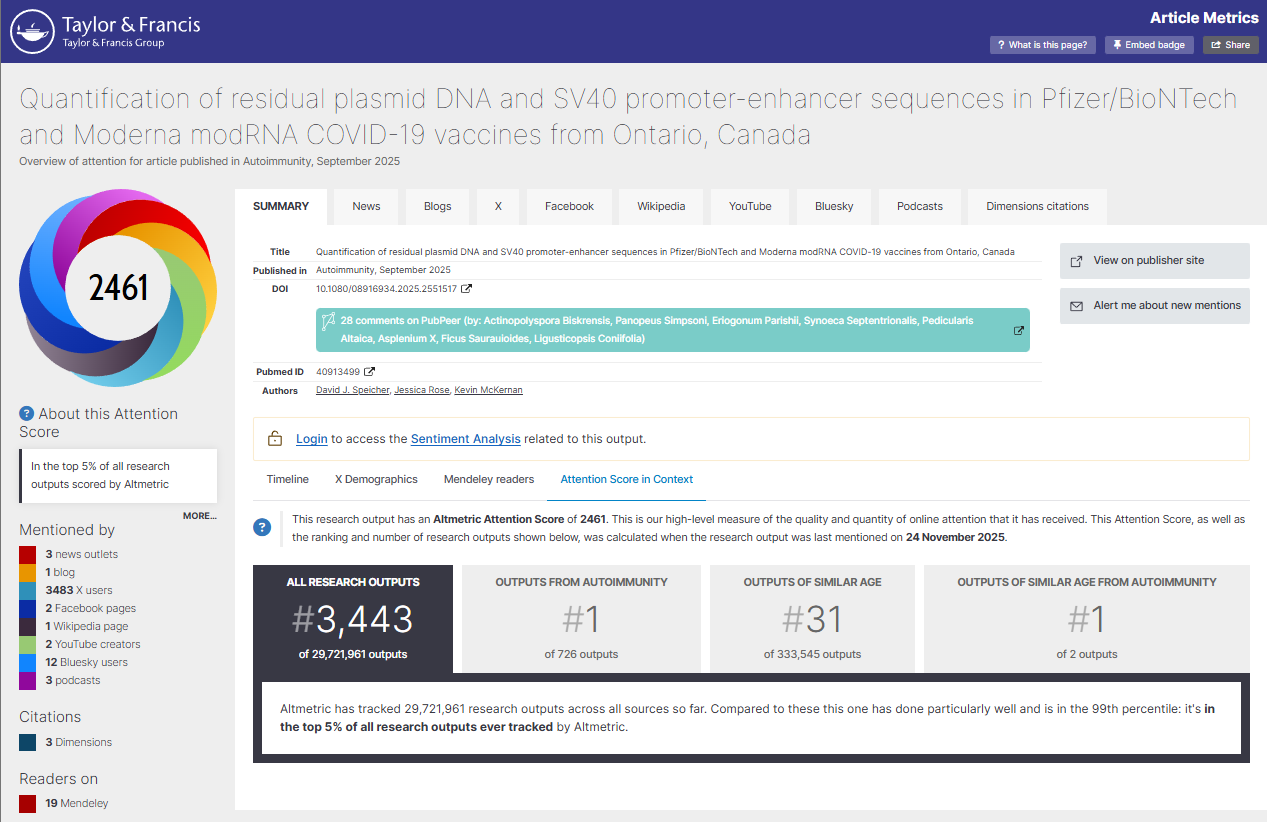Click the 2 Facebook pages entry
The width and height of the screenshot is (1267, 822).
click(x=90, y=608)
